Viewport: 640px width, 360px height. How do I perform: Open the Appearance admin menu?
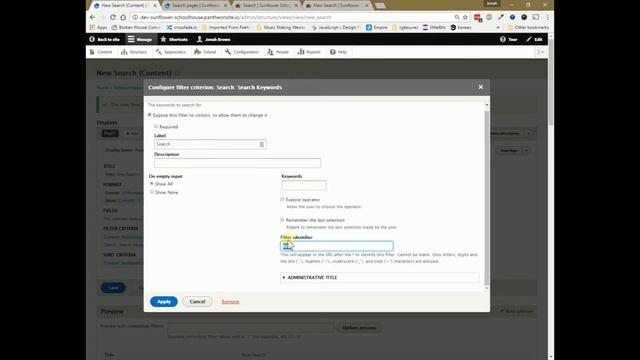click(x=171, y=52)
